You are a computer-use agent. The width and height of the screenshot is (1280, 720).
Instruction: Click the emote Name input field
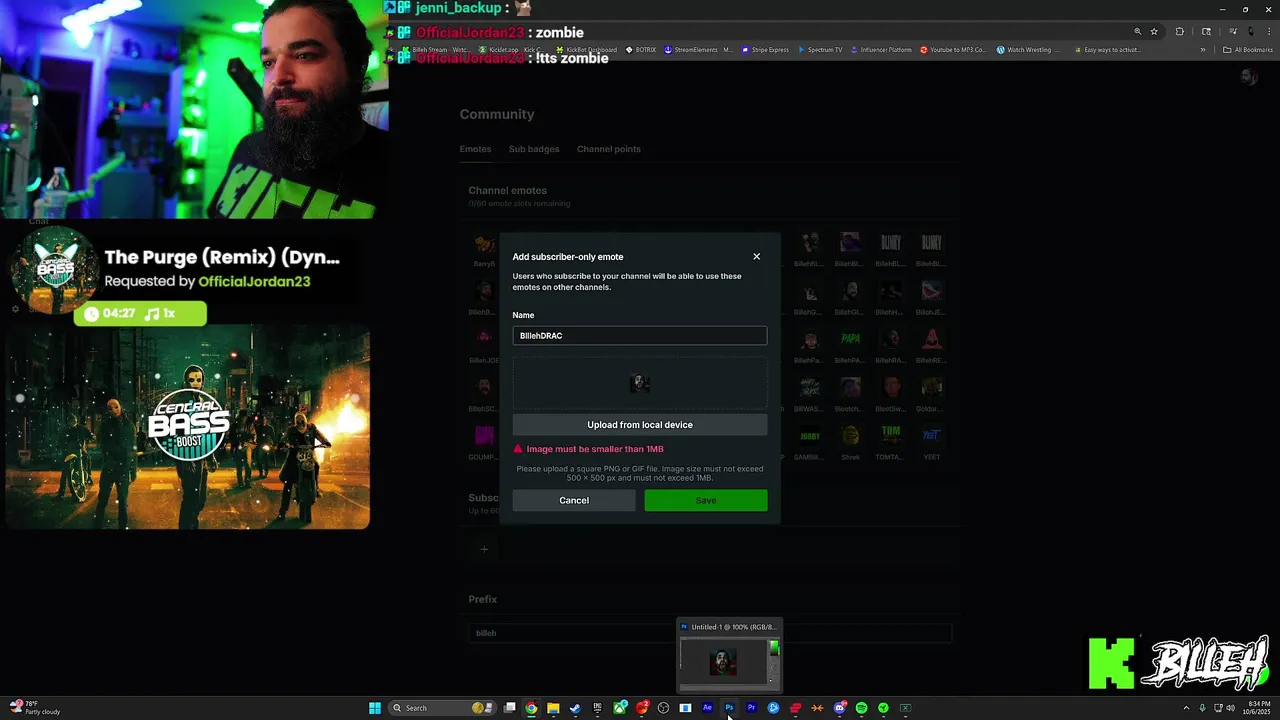[640, 336]
